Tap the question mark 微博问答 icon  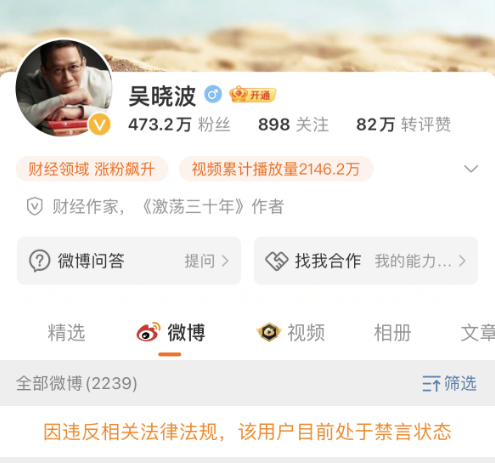tap(40, 261)
